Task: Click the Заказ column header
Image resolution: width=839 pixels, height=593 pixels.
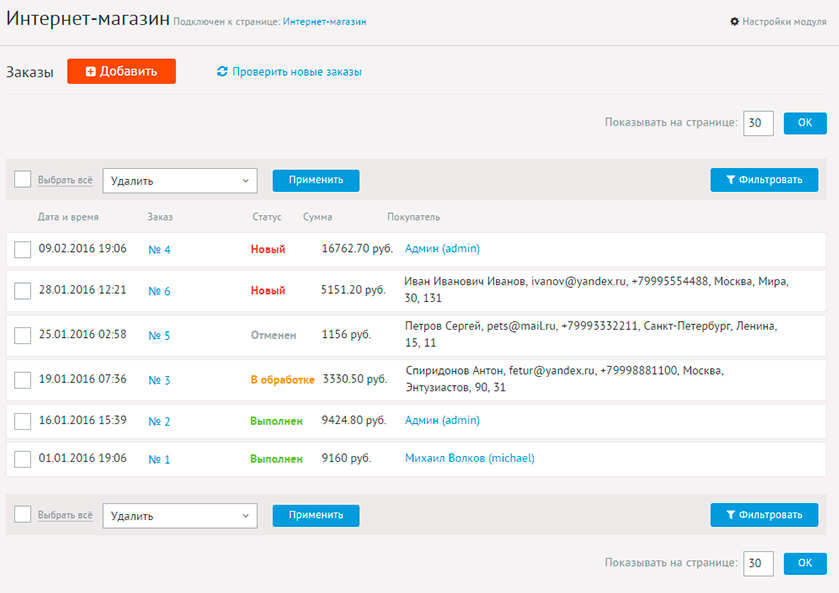Action: 160,217
